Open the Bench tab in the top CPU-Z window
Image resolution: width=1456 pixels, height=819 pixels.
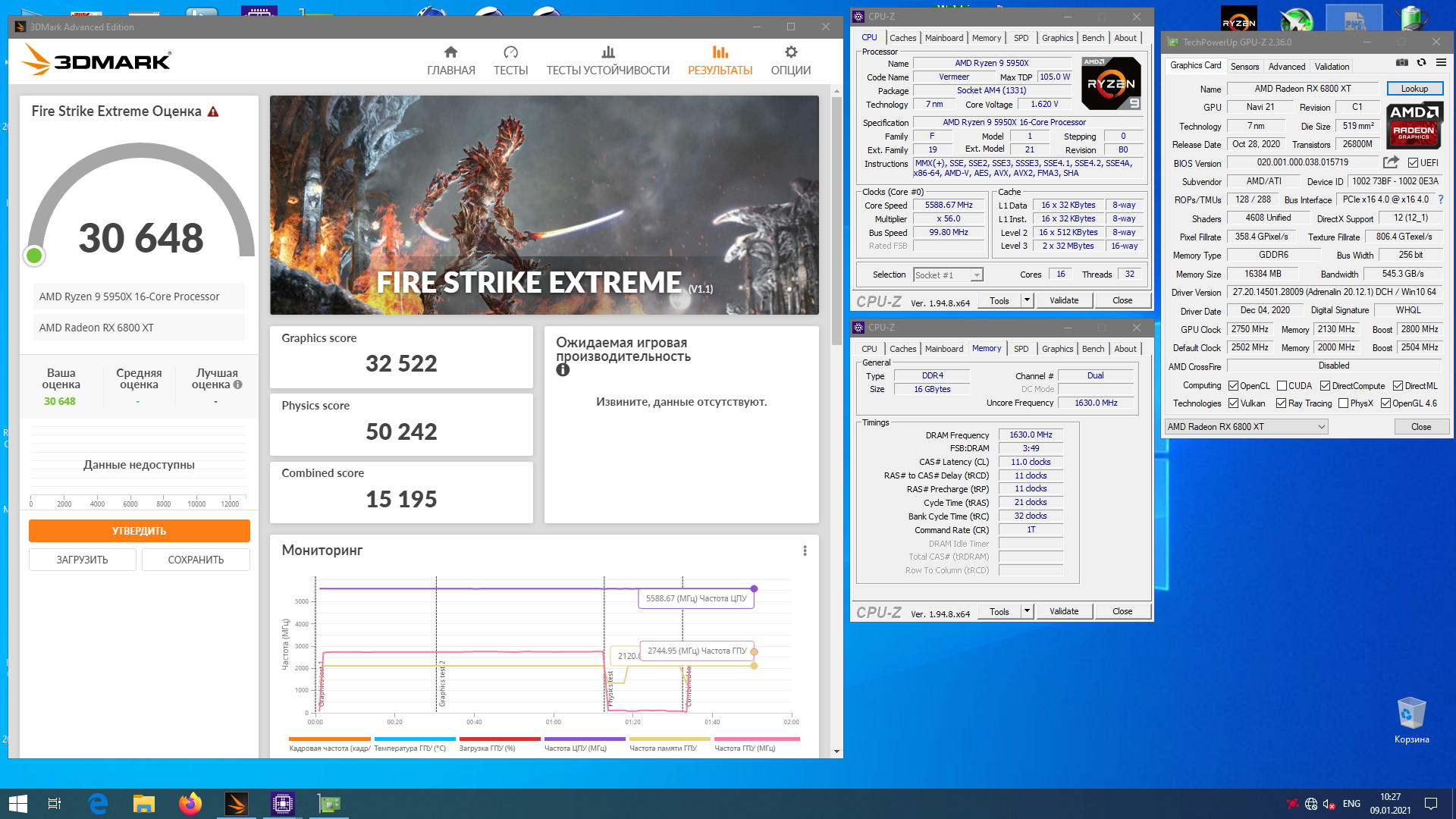(x=1093, y=38)
